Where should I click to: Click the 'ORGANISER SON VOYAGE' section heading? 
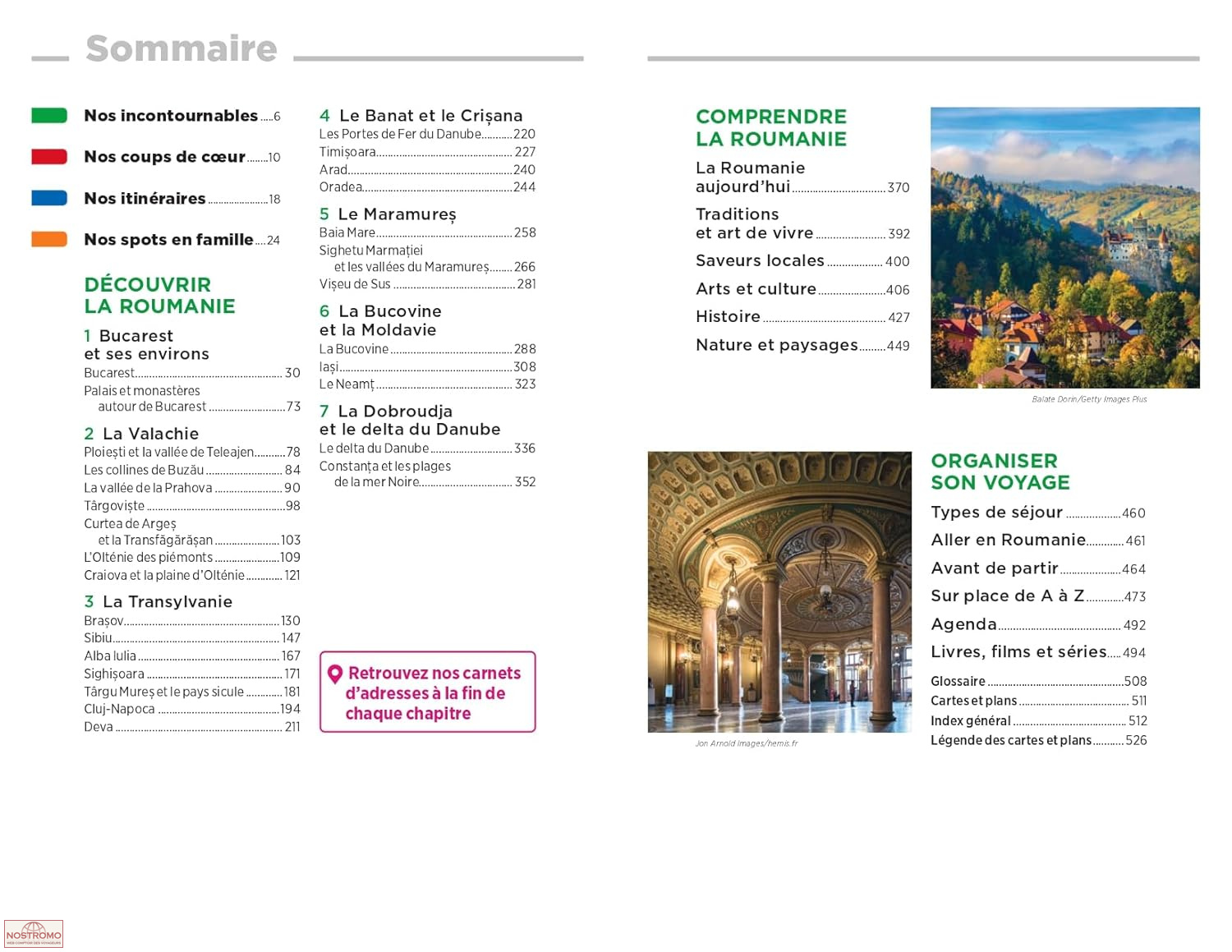click(1000, 471)
